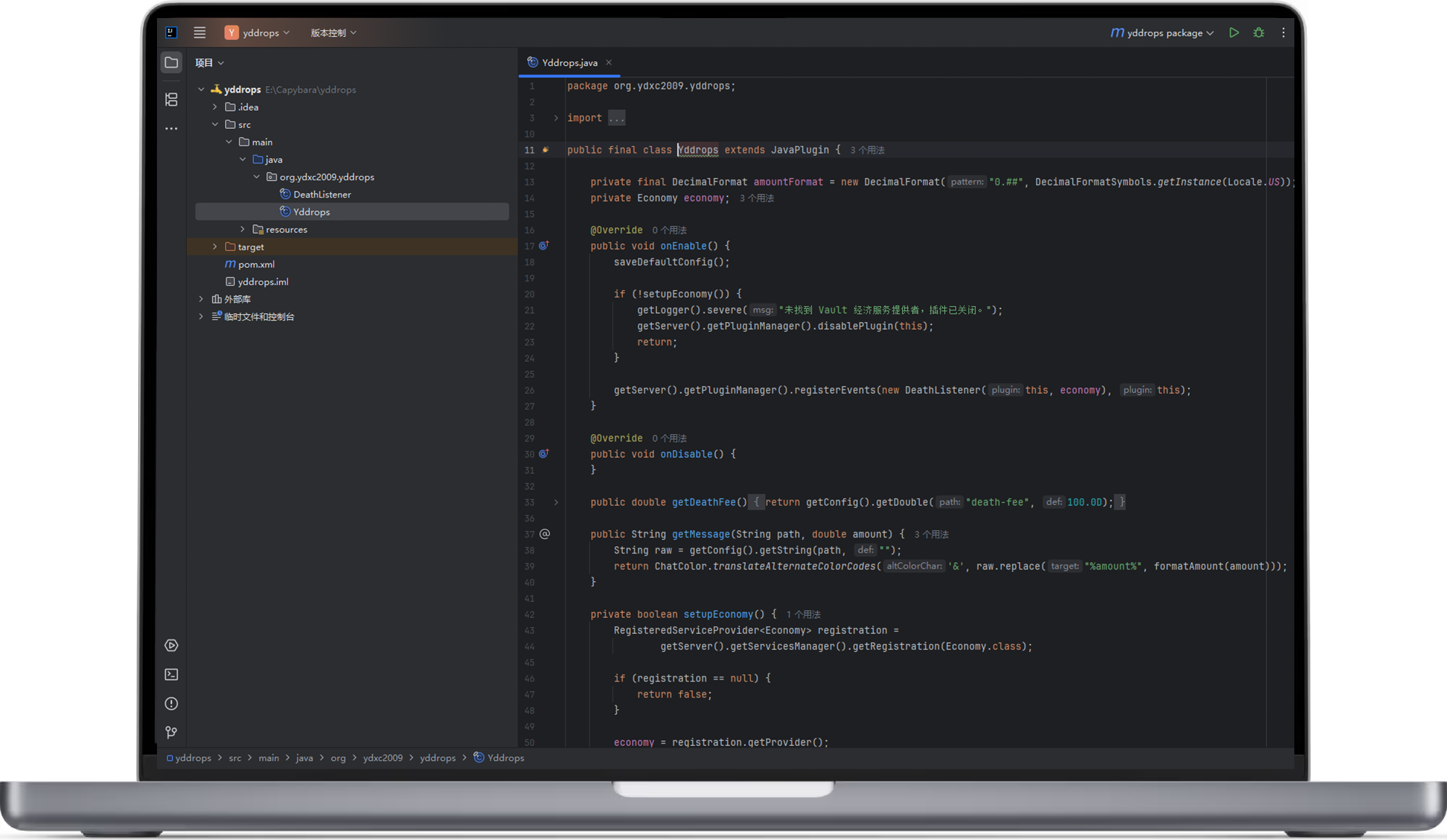Open the yddrops package run configuration dropdown
This screenshot has width=1447, height=840.
tap(1163, 33)
